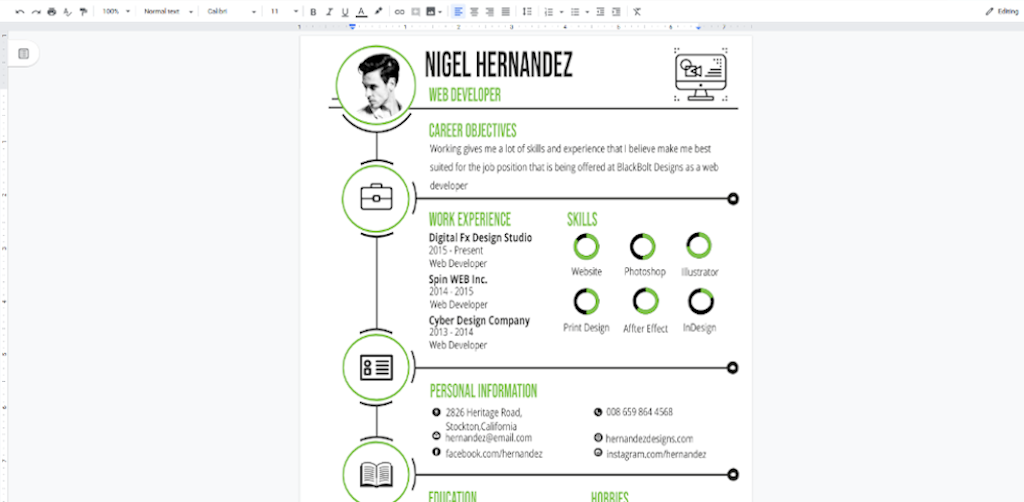1024x502 pixels.
Task: Click Digital Fx Design Studio text
Action: [481, 238]
